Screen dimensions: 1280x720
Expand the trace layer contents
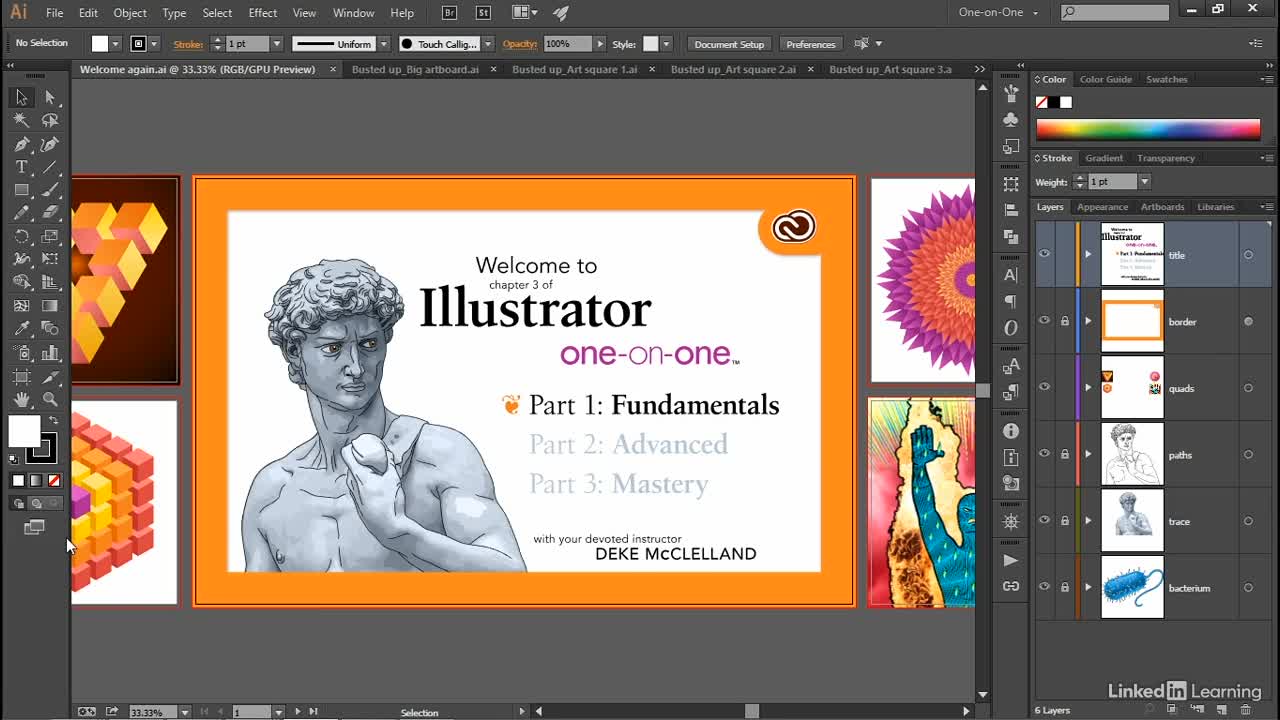(x=1088, y=521)
